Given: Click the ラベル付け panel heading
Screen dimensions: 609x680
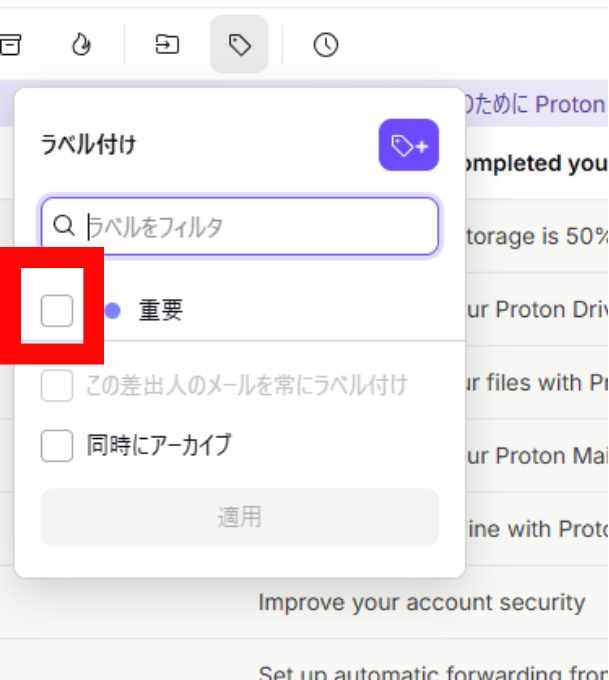Looking at the screenshot, I should click(x=88, y=144).
